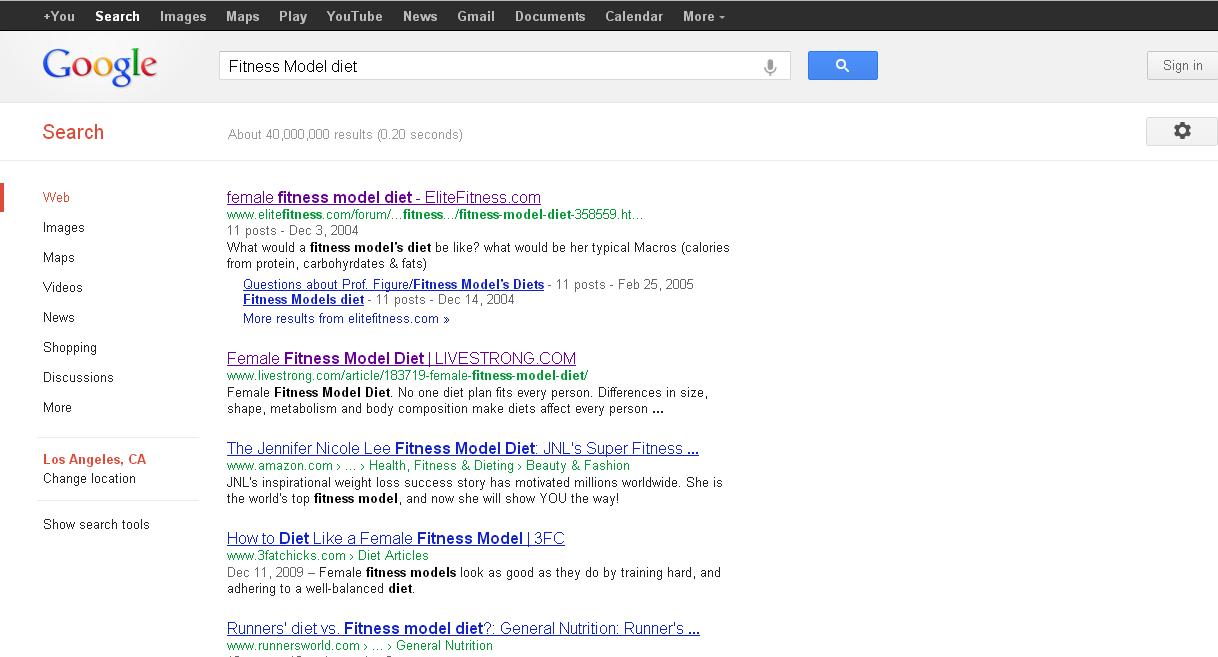
Task: Select Search in the top bar
Action: [x=117, y=16]
